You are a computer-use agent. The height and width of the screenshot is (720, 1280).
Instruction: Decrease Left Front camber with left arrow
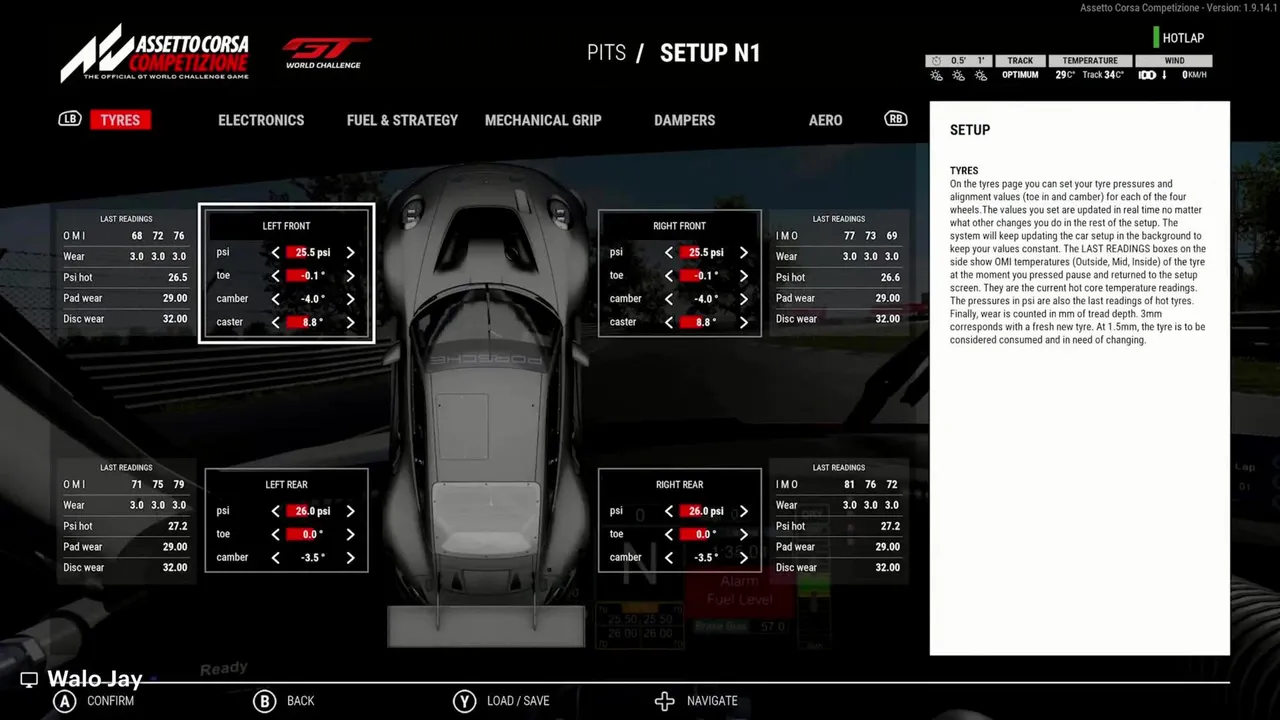275,299
